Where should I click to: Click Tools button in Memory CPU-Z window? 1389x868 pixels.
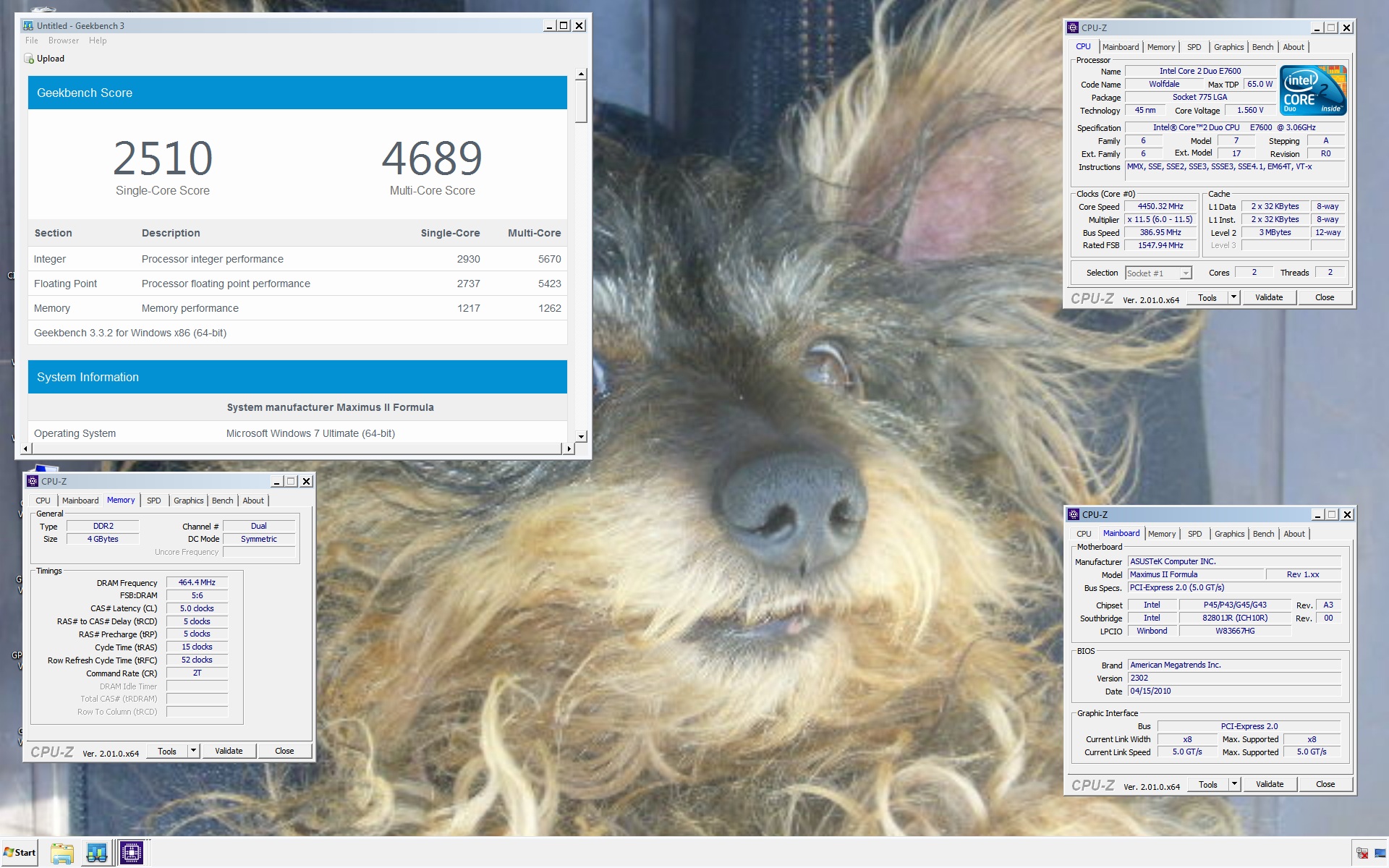point(167,751)
